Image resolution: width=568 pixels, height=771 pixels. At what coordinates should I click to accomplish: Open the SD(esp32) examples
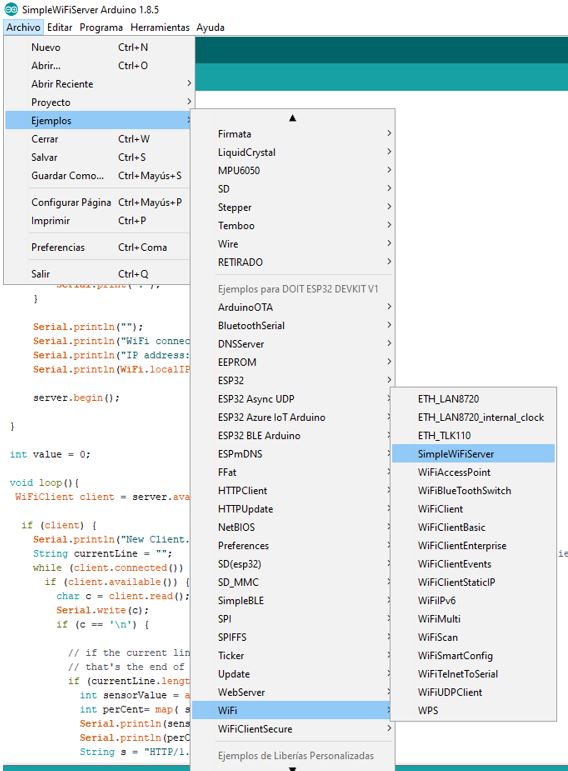tap(293, 564)
